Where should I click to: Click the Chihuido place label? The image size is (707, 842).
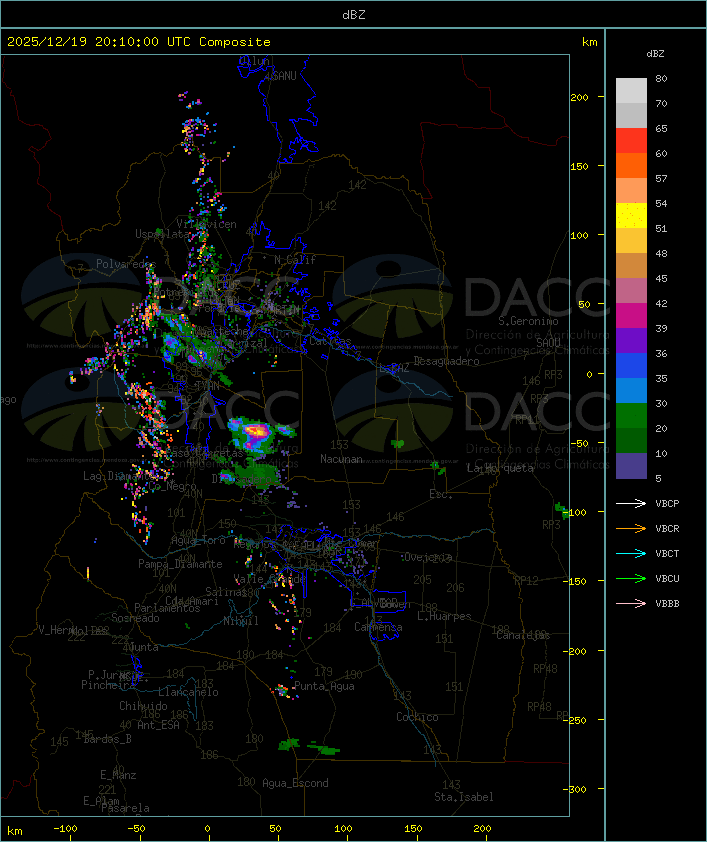[143, 706]
